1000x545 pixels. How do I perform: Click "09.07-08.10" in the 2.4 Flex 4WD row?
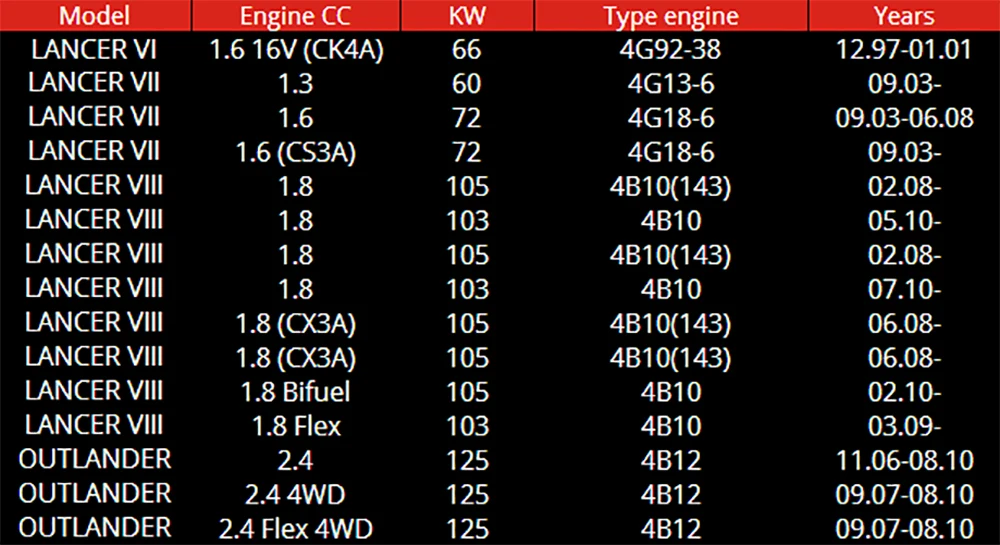pos(904,529)
